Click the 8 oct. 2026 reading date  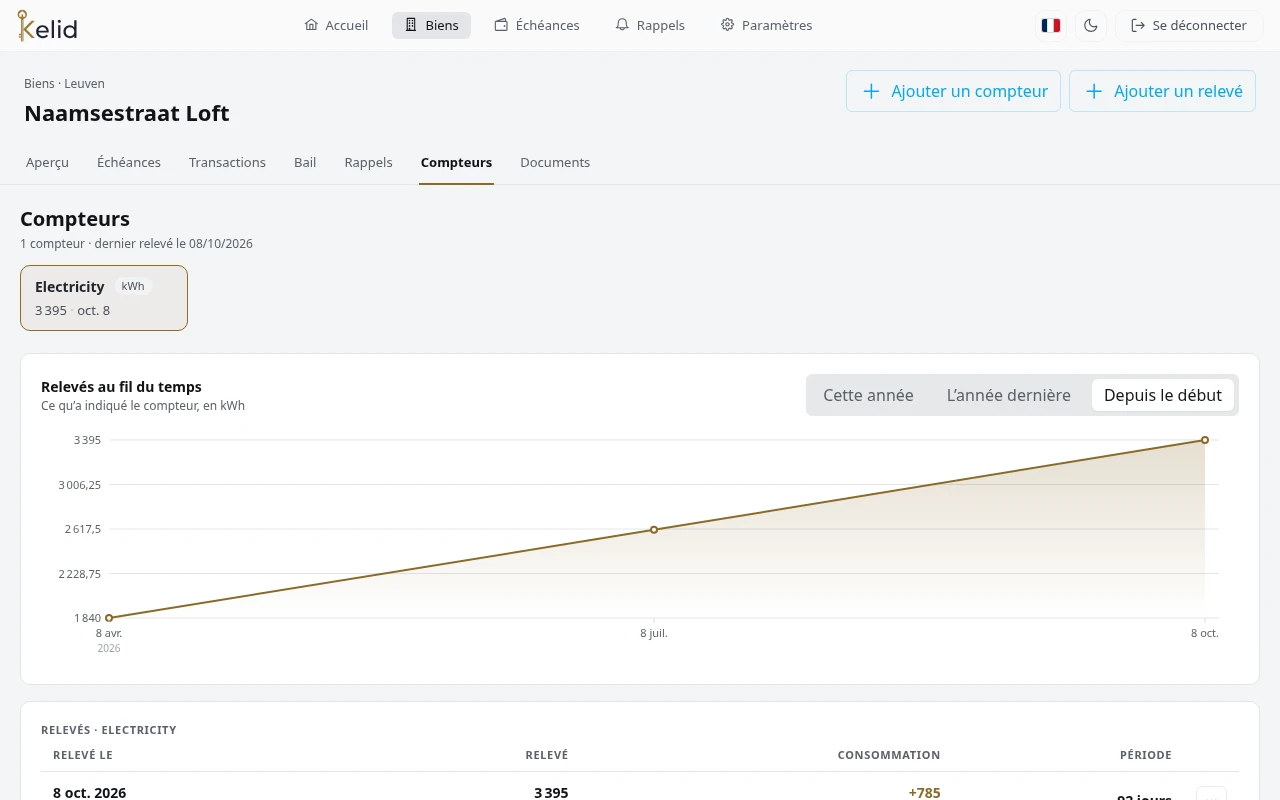pyautogui.click(x=90, y=792)
